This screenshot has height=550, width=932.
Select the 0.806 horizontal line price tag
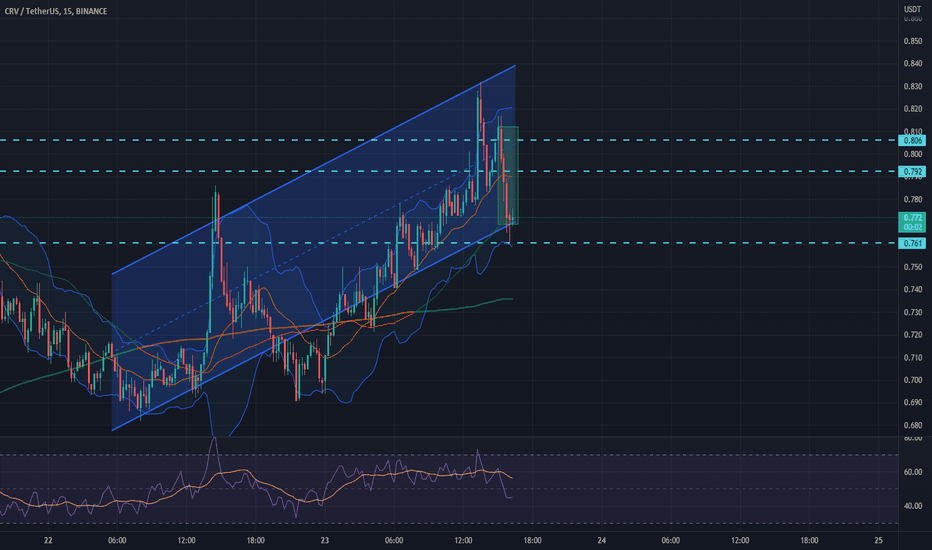tap(912, 140)
